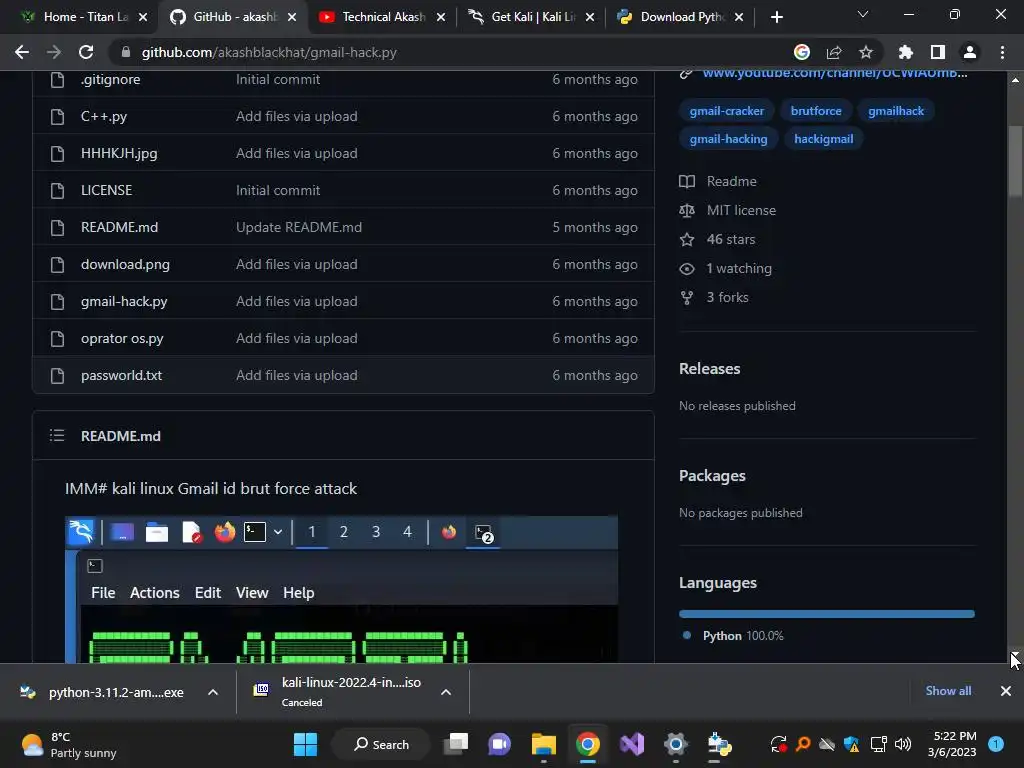
Task: Toggle the Chrome side panel icon
Action: 938,52
